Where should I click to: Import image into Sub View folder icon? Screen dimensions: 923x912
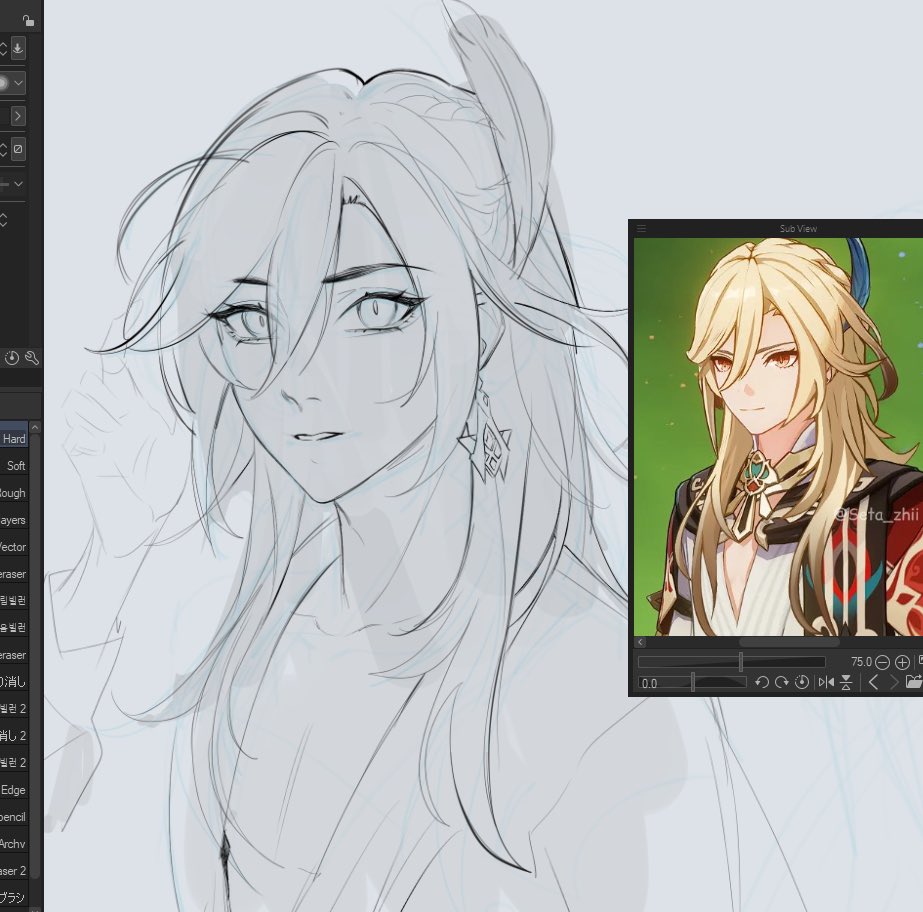pyautogui.click(x=914, y=682)
